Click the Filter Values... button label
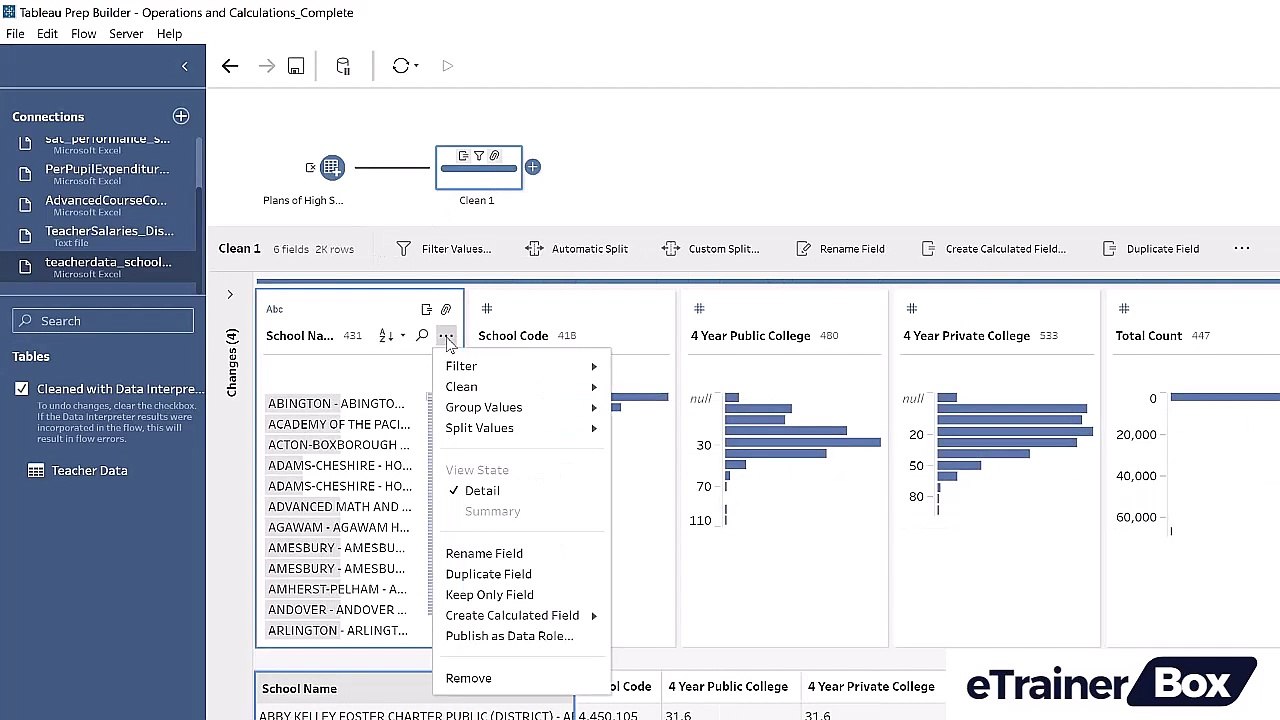1280x720 pixels. coord(456,249)
